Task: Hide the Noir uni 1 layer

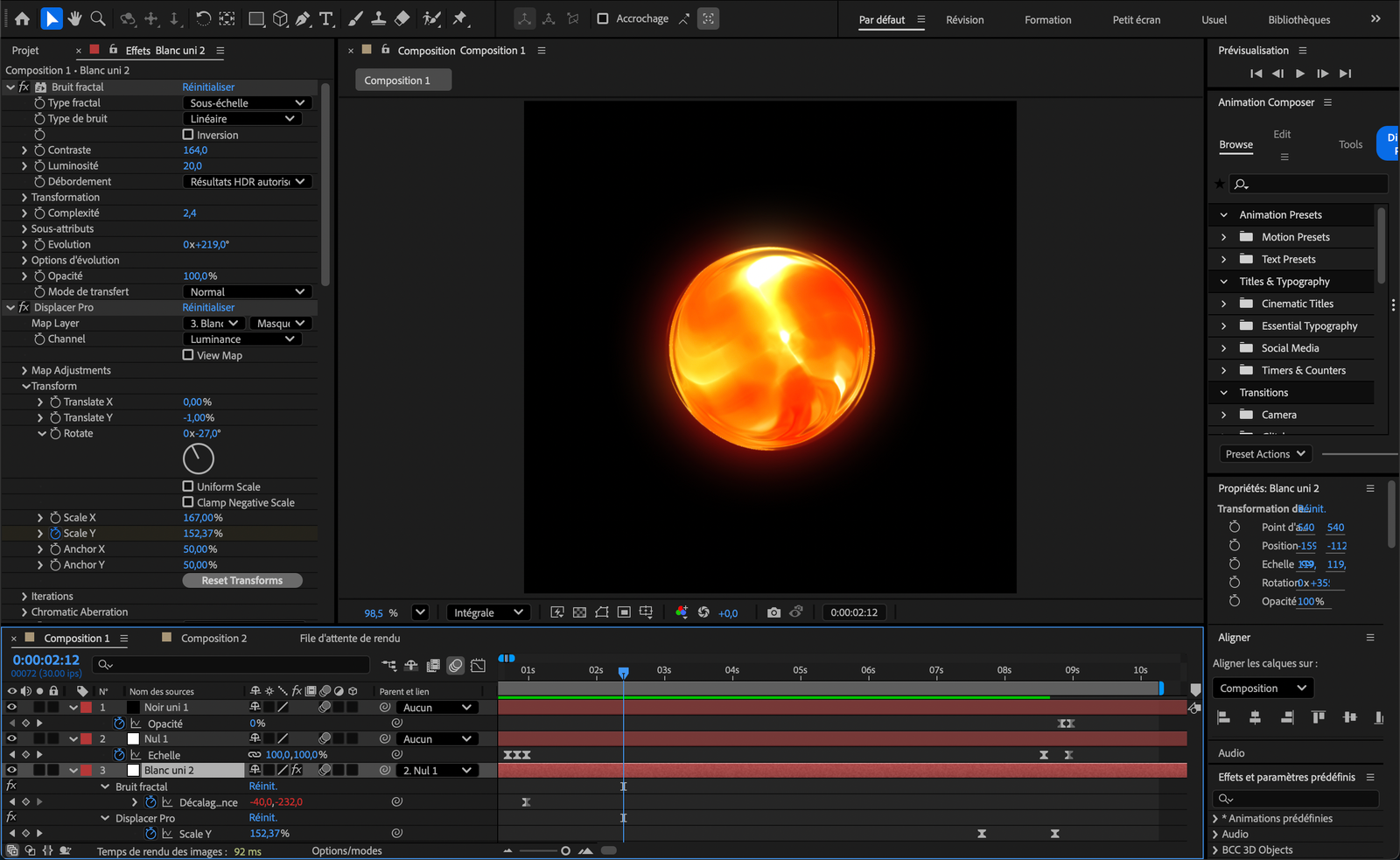Action: coord(10,707)
